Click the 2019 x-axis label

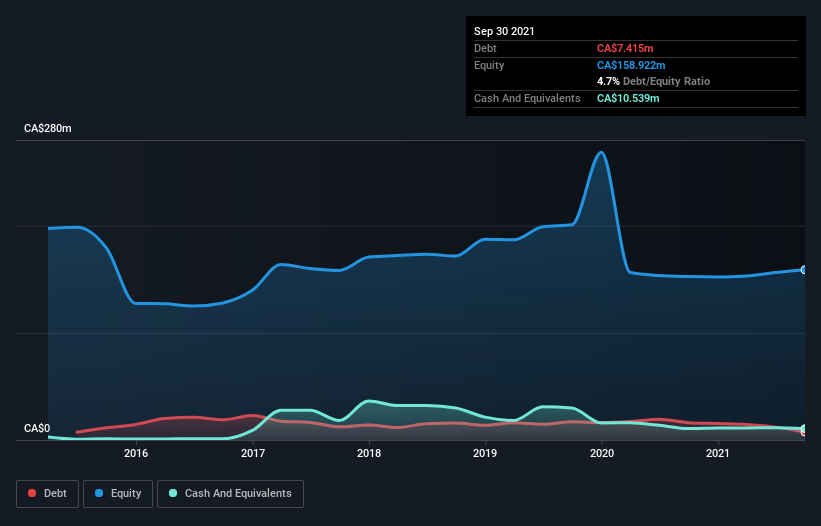tap(485, 453)
